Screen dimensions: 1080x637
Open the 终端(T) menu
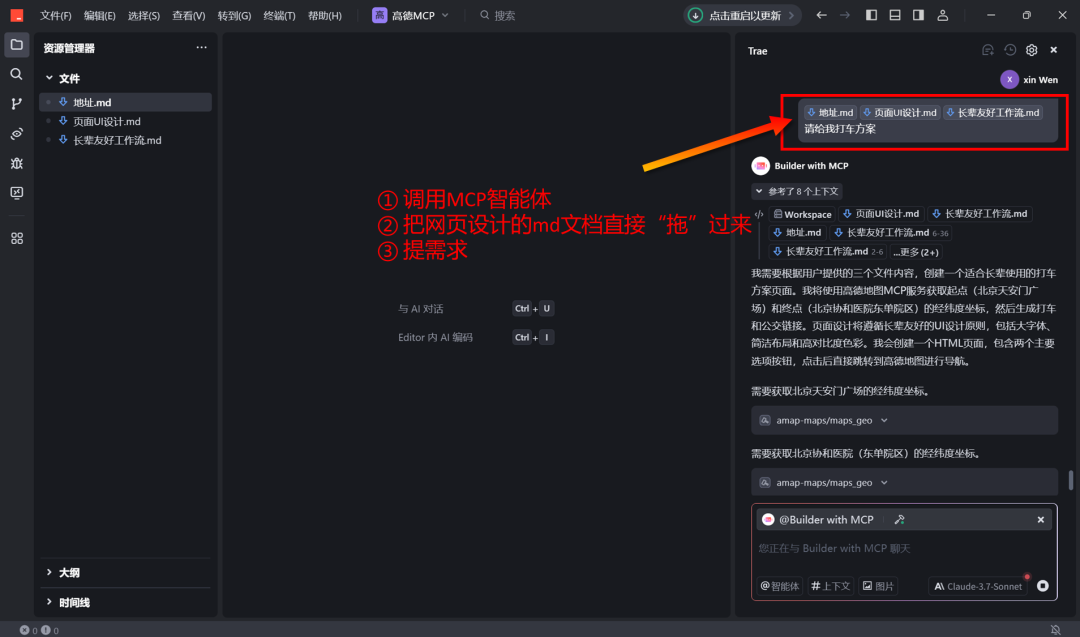(x=280, y=15)
